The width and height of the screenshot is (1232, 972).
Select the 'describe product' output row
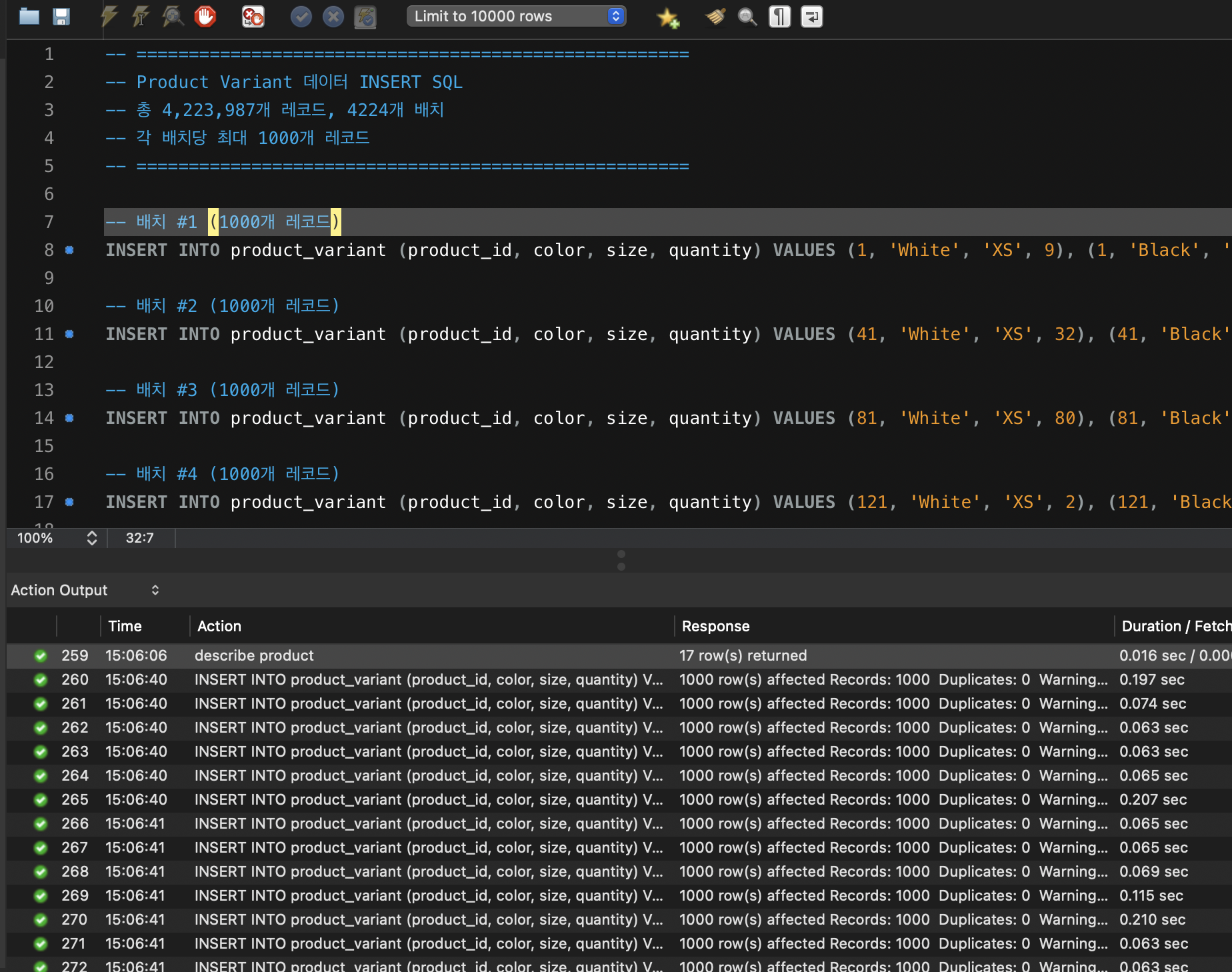[619, 655]
